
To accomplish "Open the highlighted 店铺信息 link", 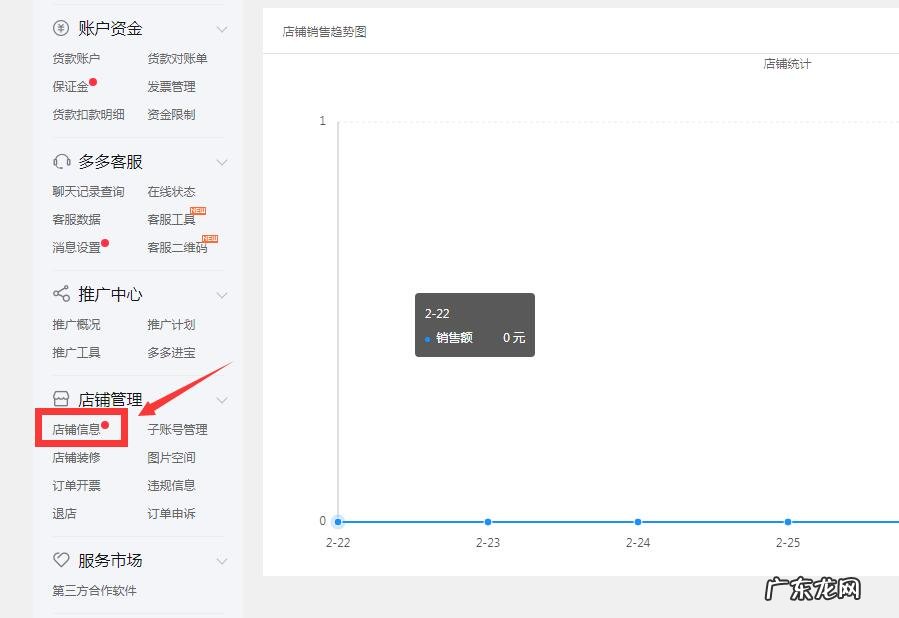I will tap(79, 428).
